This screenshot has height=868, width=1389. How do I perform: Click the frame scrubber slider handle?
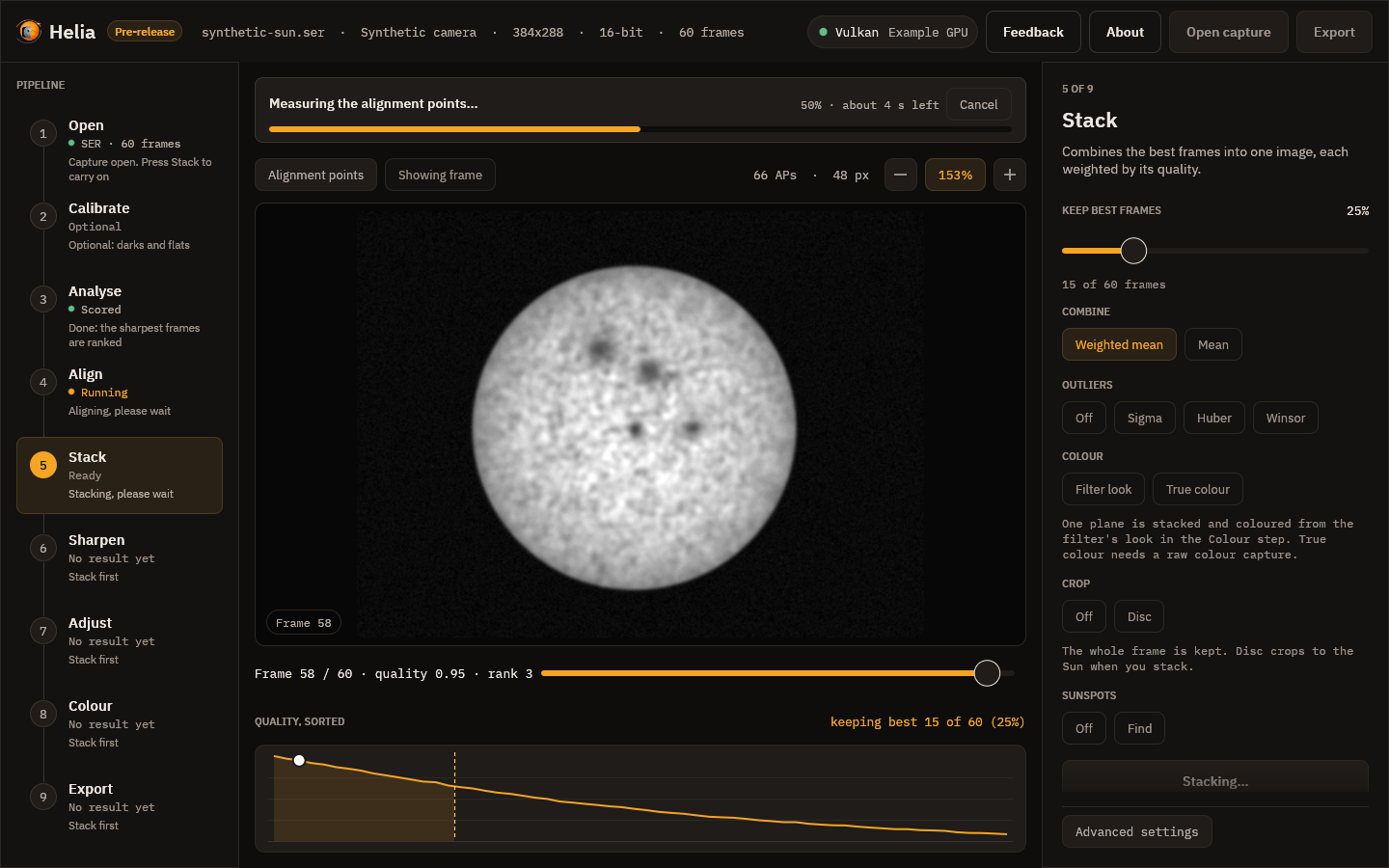(987, 673)
